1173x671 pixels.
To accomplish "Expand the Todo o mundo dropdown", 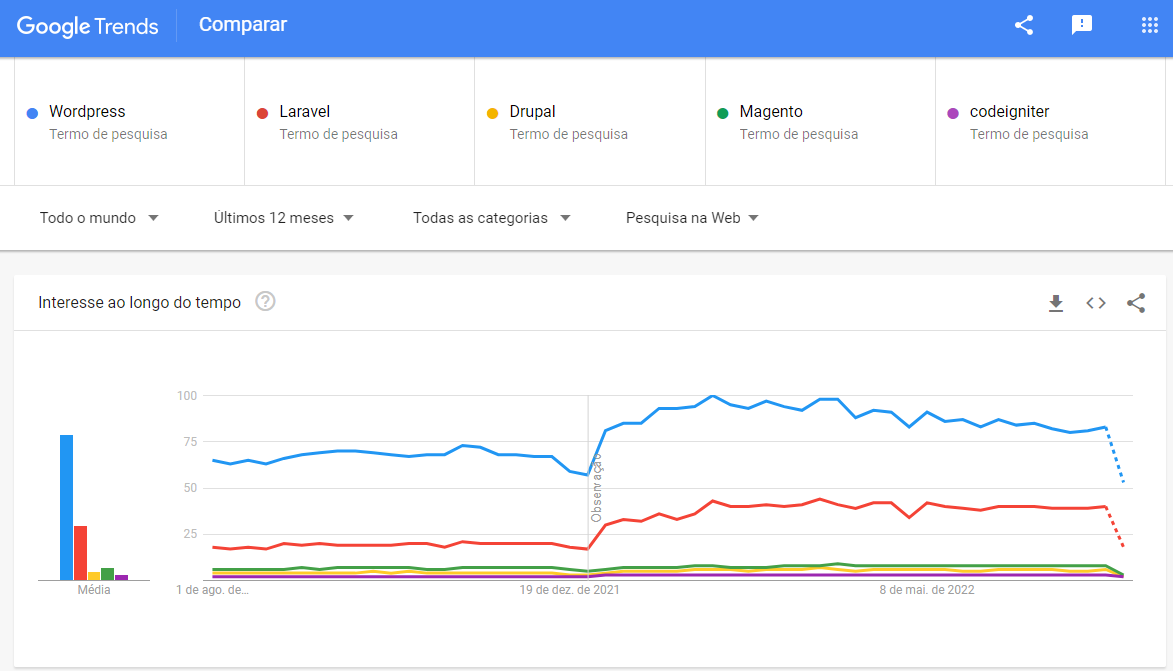I will click(99, 218).
